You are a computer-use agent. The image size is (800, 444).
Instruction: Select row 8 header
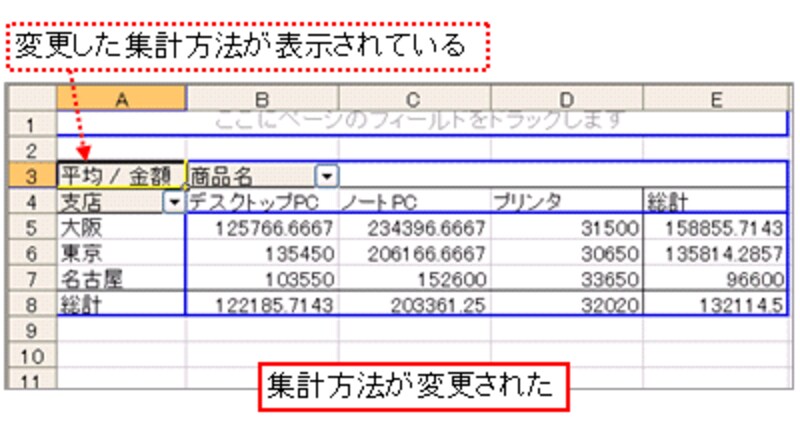(x=32, y=305)
